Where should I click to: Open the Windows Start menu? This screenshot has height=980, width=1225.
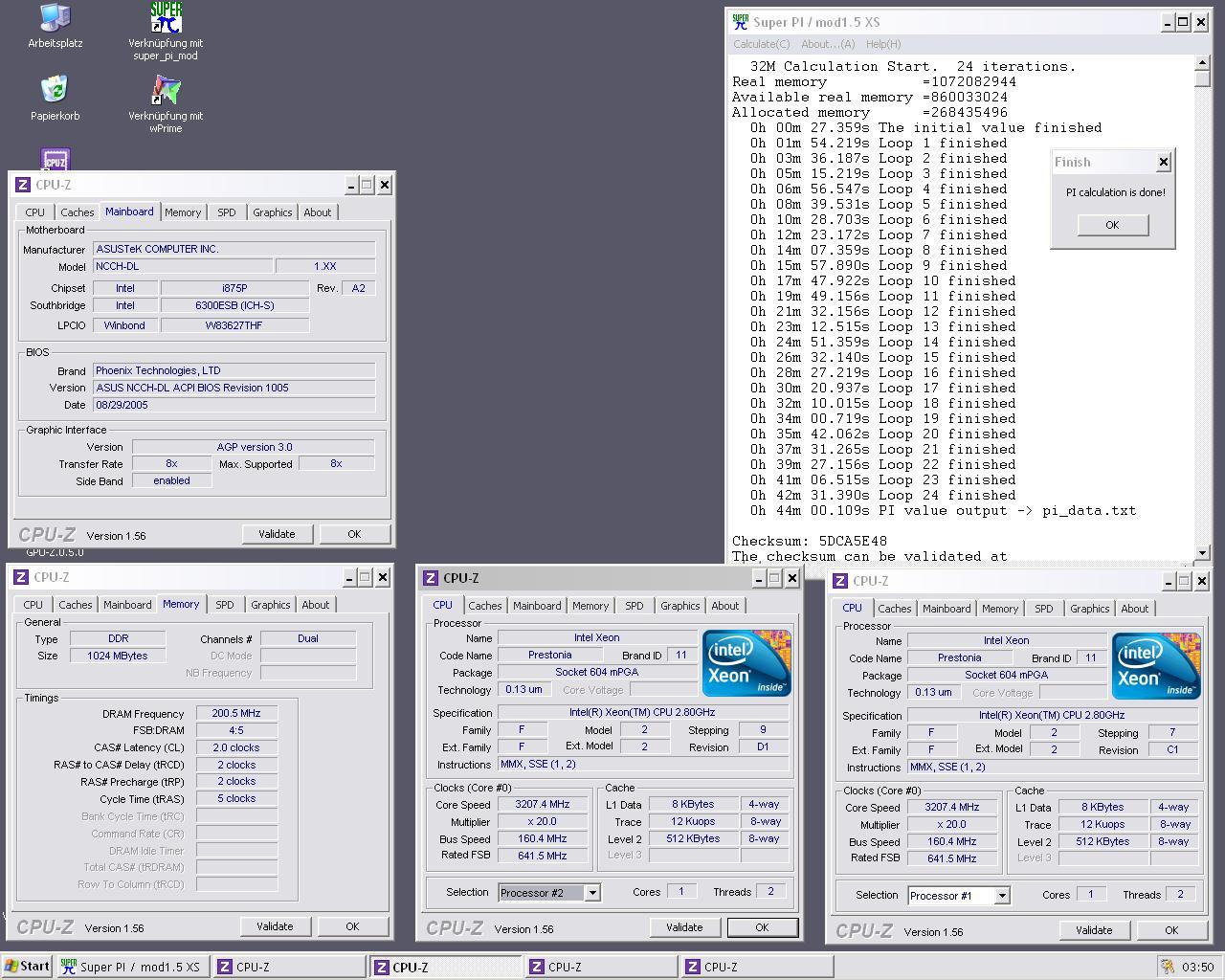pos(27,967)
